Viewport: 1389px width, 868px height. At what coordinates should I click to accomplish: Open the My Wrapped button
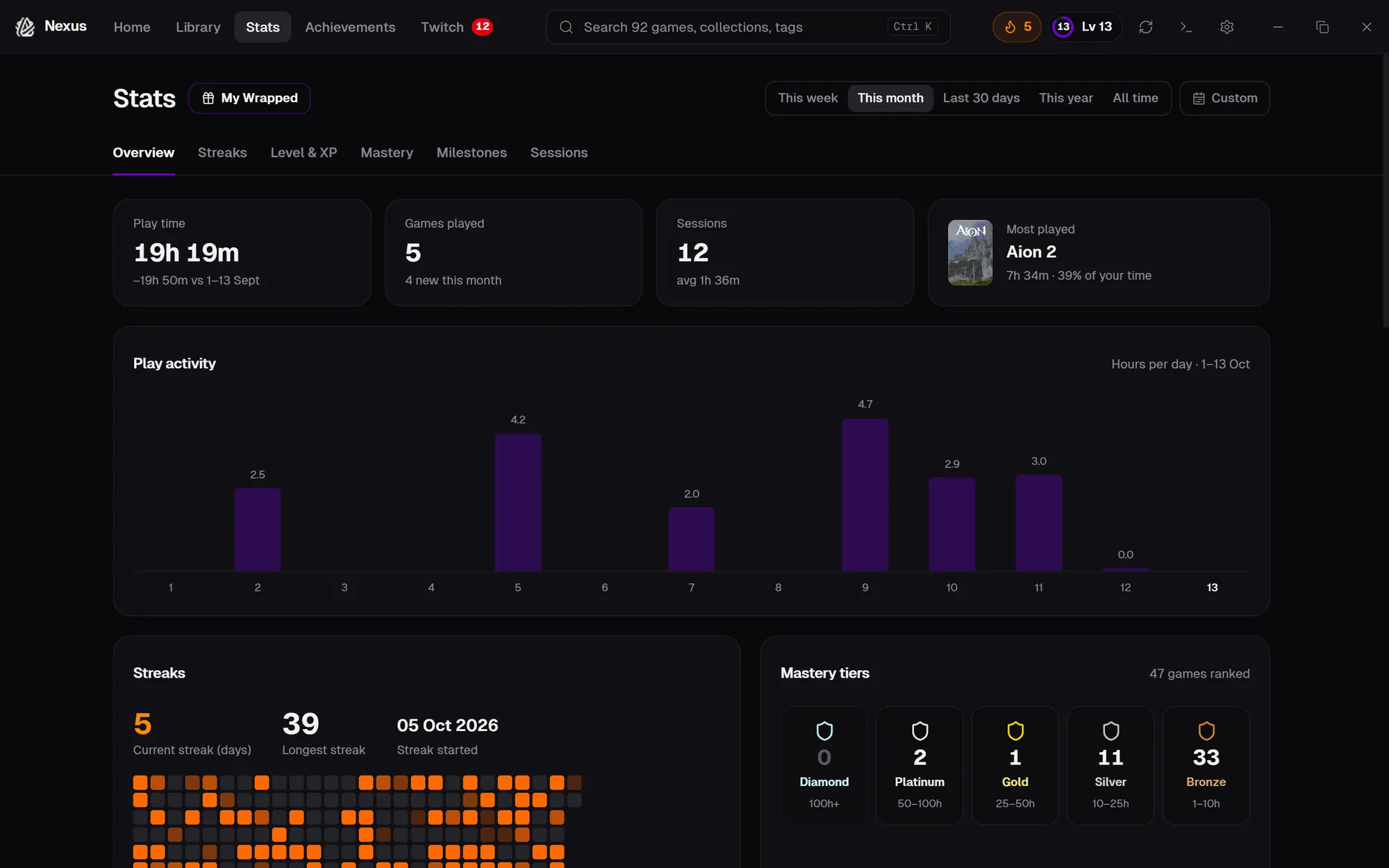coord(249,98)
